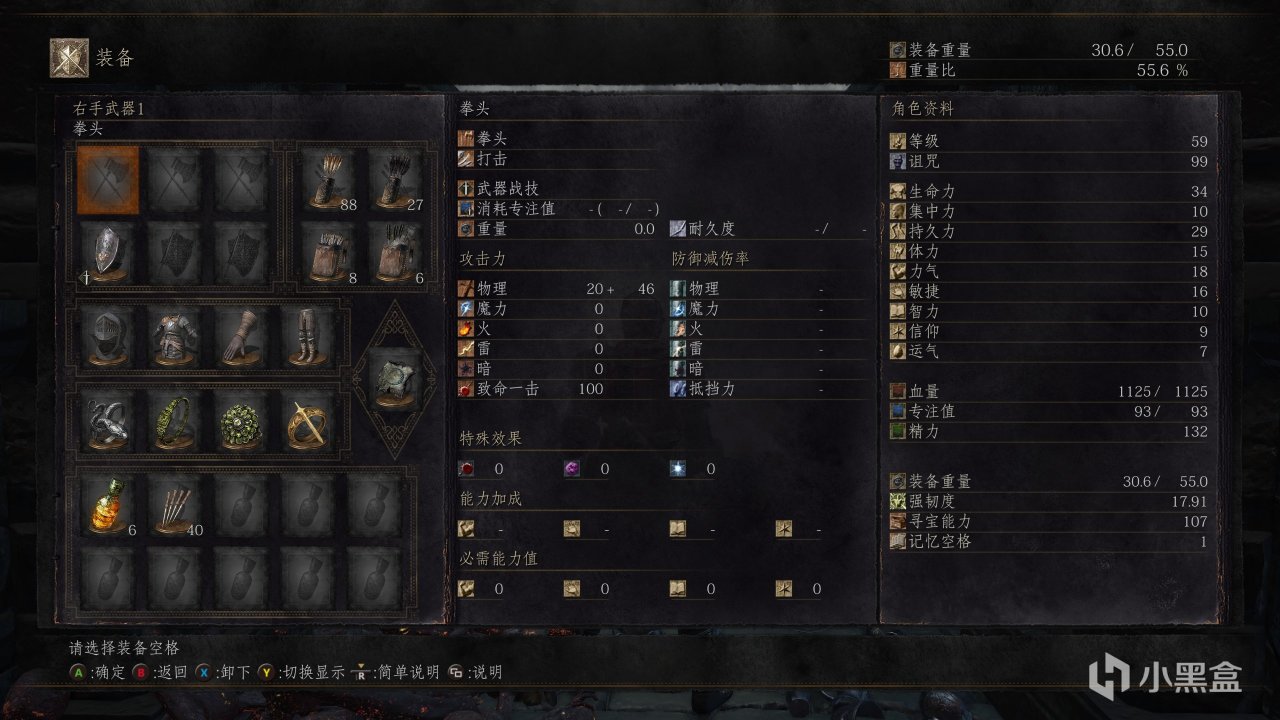This screenshot has width=1280, height=720.
Task: Select the orange highlighted right-hand weapon 1 slot
Action: click(x=108, y=181)
